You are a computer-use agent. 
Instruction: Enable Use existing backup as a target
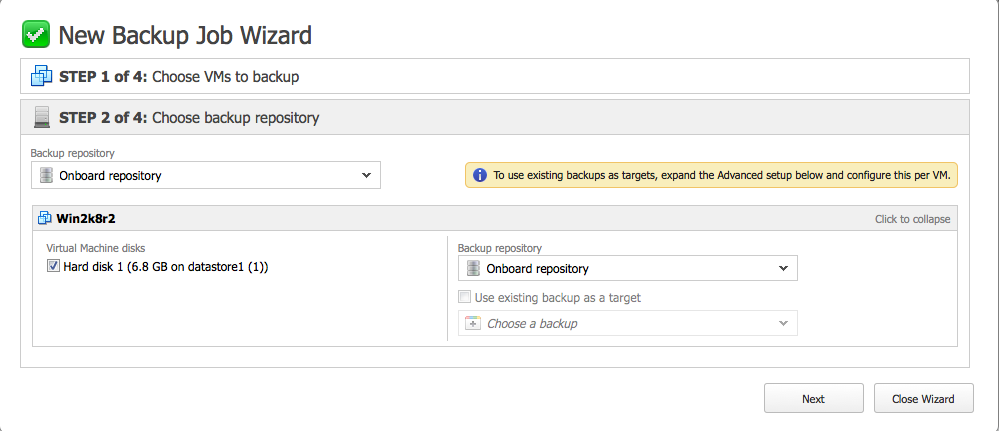pos(464,297)
